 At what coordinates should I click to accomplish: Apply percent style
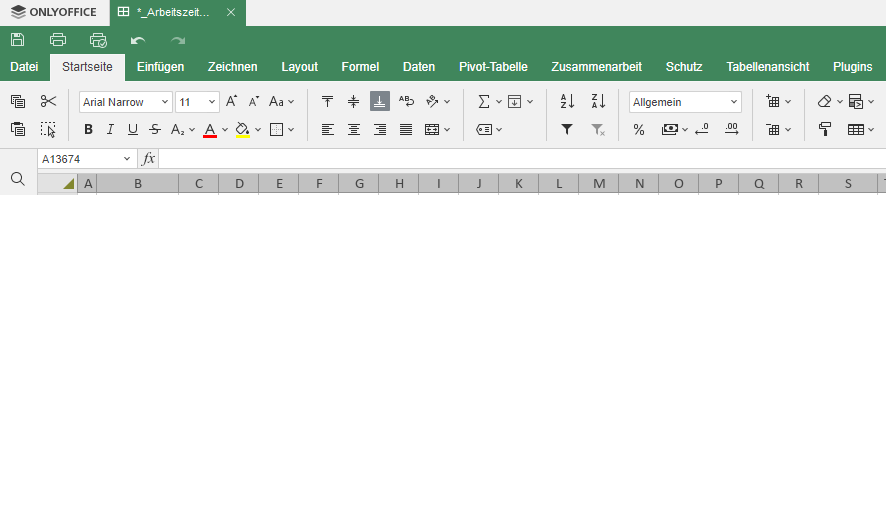[639, 129]
